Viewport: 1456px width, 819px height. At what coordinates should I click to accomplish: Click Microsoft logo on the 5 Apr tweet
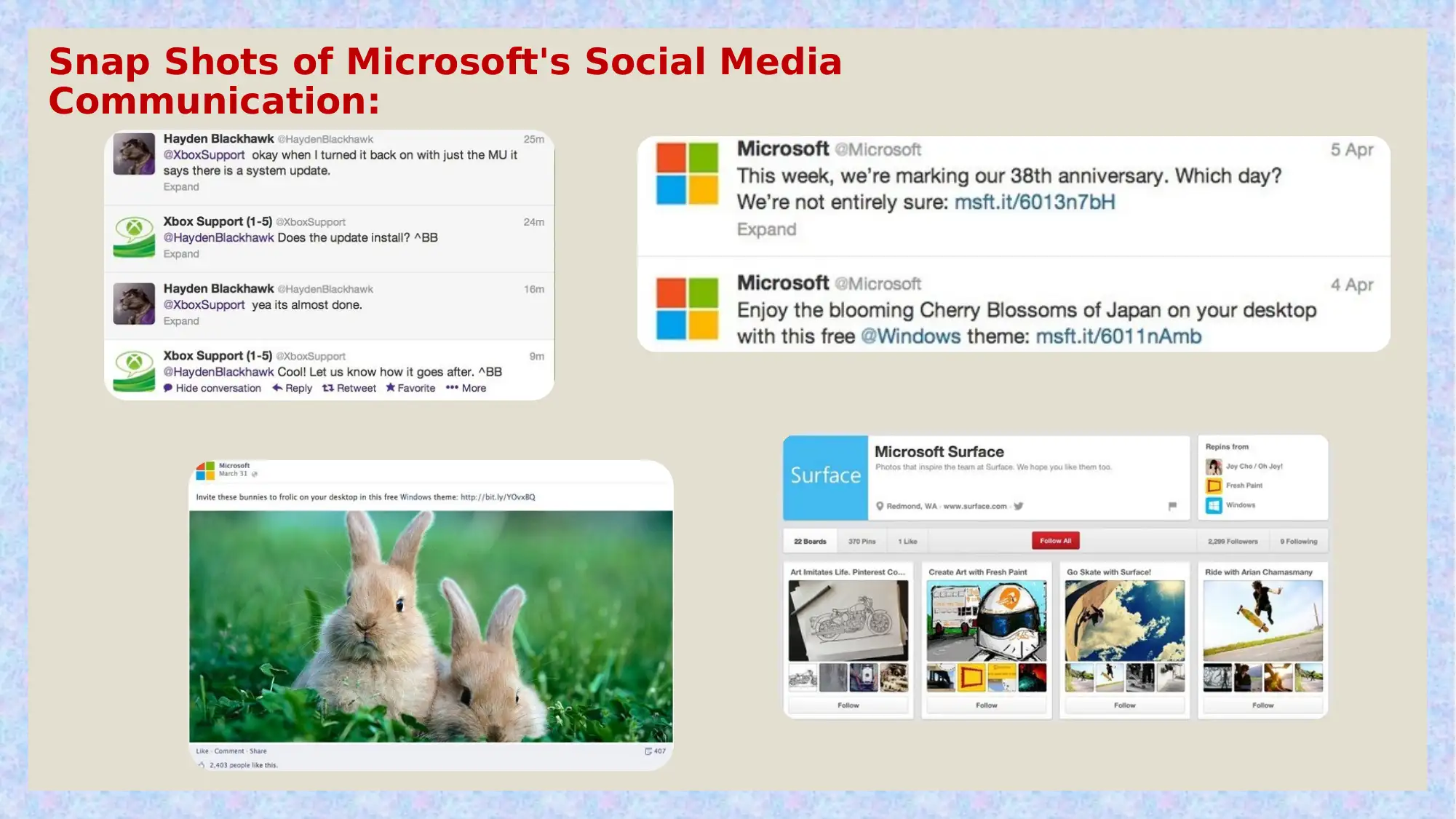(x=687, y=173)
